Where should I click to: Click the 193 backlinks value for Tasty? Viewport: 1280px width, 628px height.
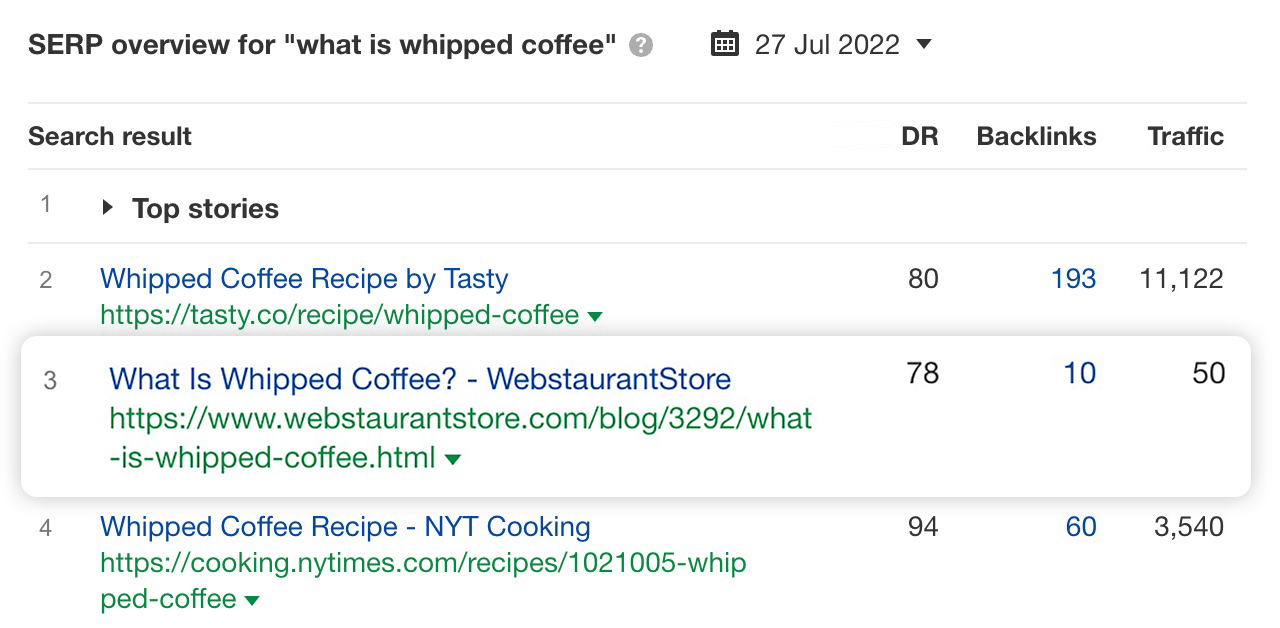pyautogui.click(x=1073, y=279)
